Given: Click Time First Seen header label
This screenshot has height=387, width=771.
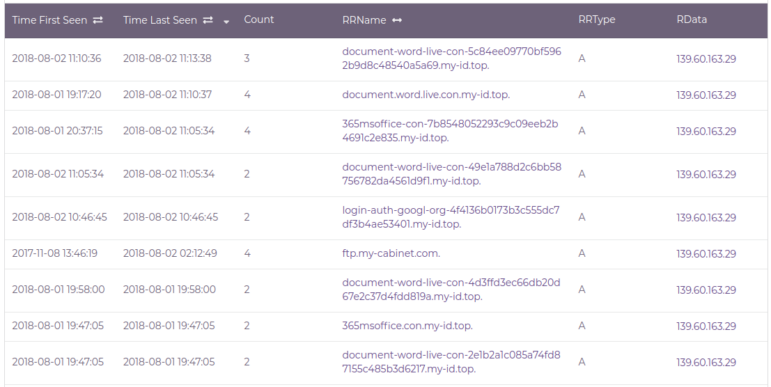Looking at the screenshot, I should click(x=50, y=20).
